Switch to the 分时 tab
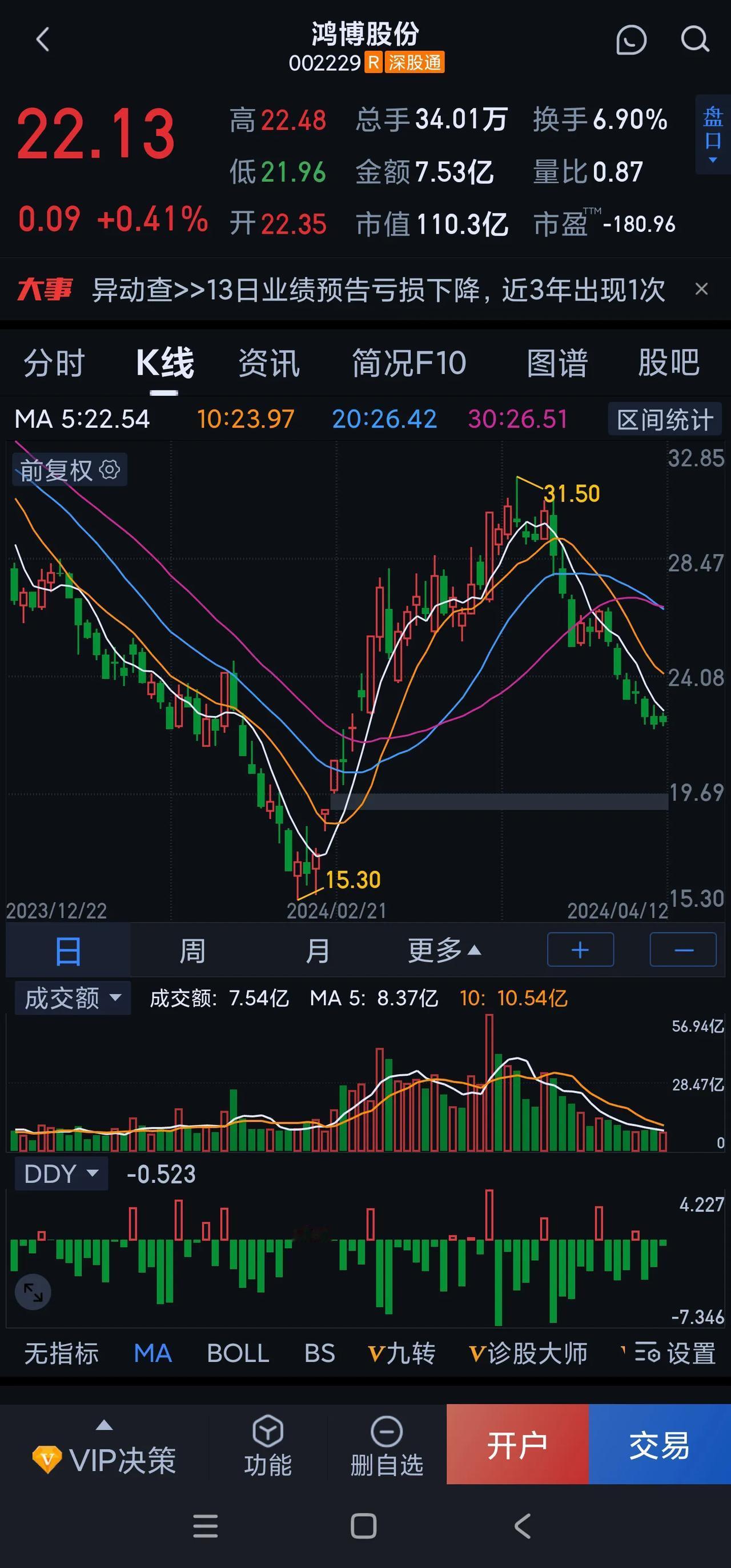Image resolution: width=731 pixels, height=1568 pixels. (x=54, y=363)
